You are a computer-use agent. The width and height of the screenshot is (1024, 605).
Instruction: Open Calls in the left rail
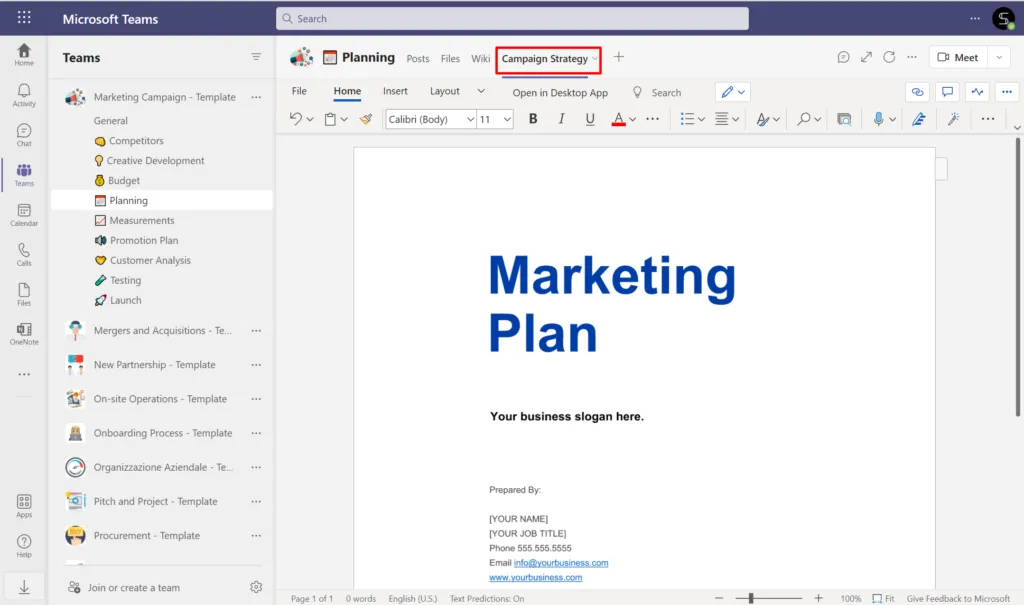24,255
